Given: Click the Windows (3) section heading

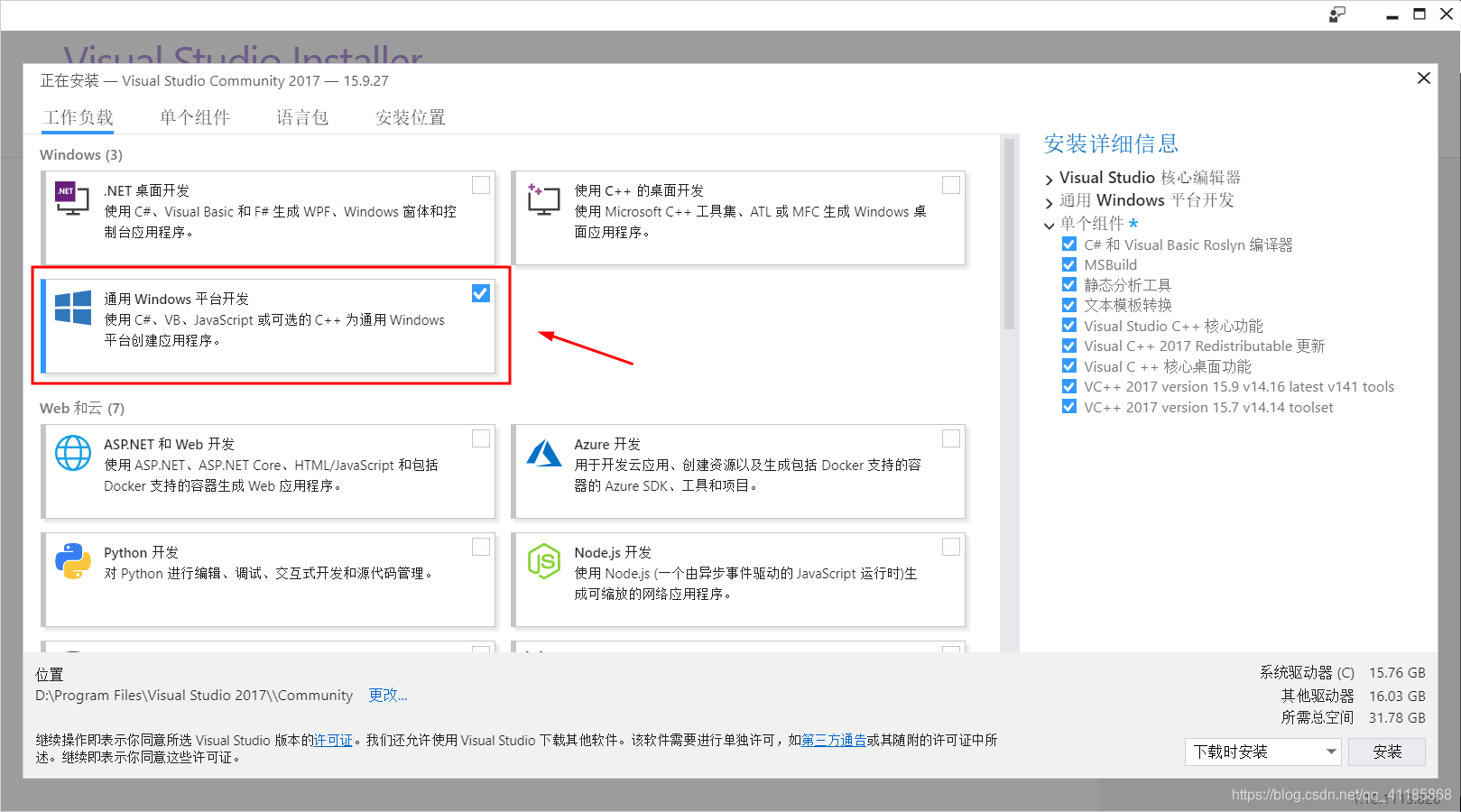Looking at the screenshot, I should pyautogui.click(x=81, y=154).
